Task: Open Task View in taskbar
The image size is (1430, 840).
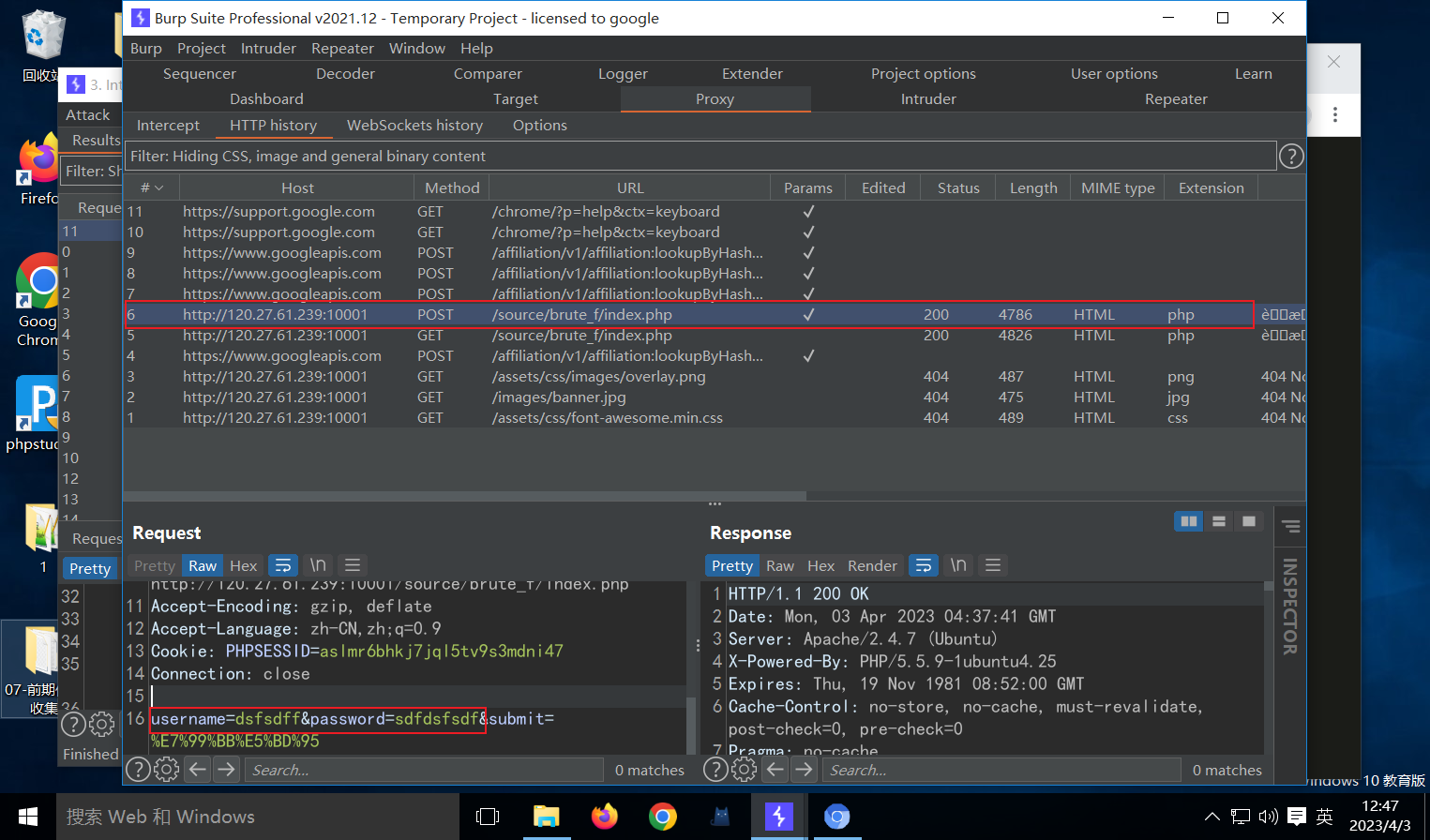Action: (x=488, y=817)
